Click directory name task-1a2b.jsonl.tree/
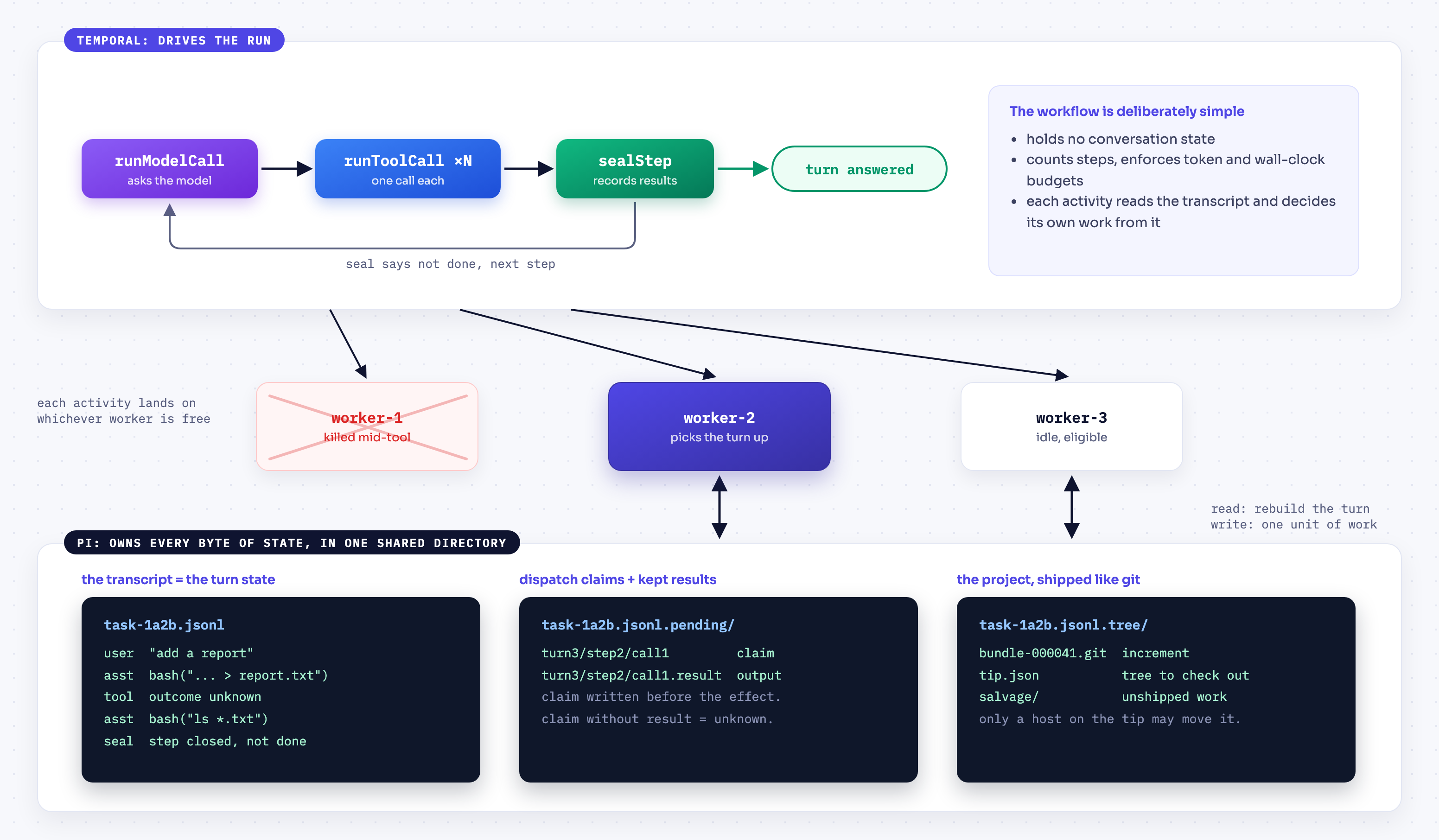 [x=1063, y=625]
